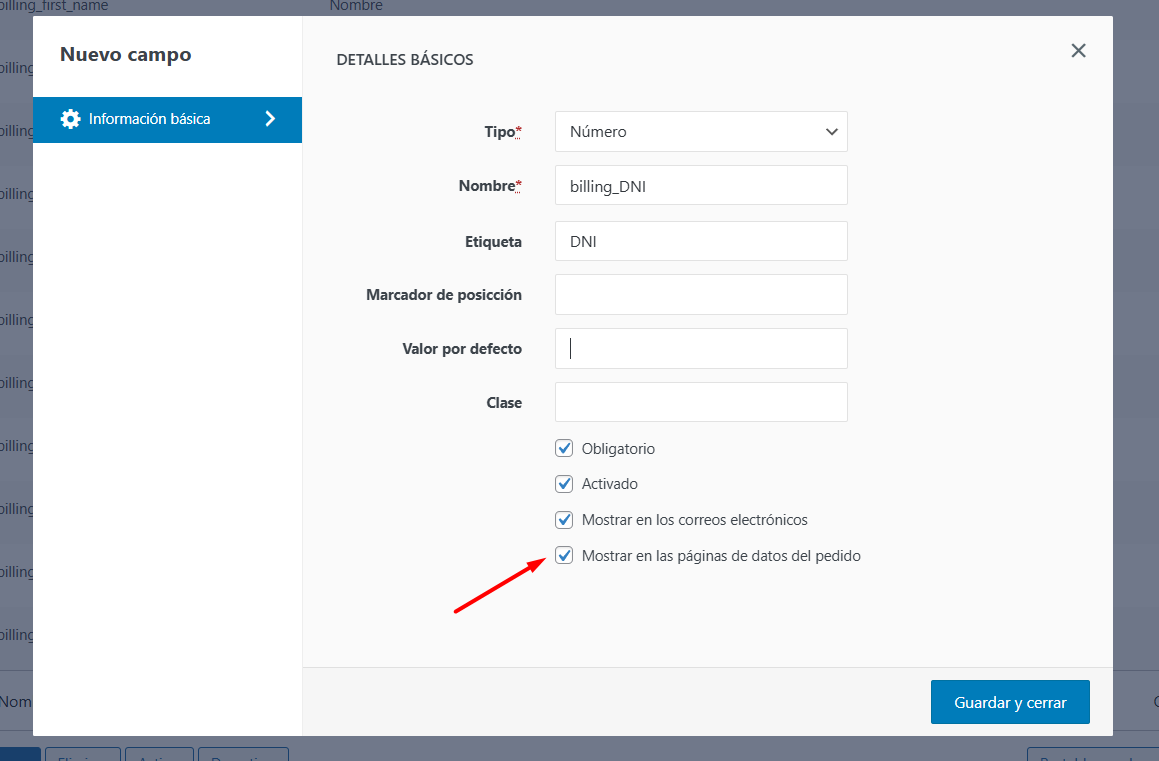Screen dimensions: 1159x761
Task: Click the gear icon beside Información básica
Action: pos(70,119)
